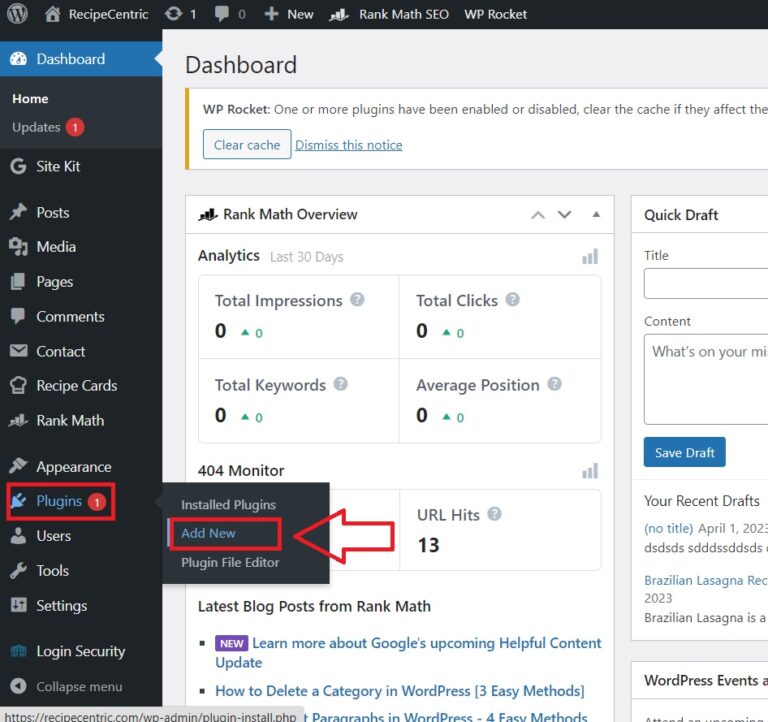This screenshot has width=768, height=722.
Task: Click help icon beside Average Position
Action: [554, 384]
